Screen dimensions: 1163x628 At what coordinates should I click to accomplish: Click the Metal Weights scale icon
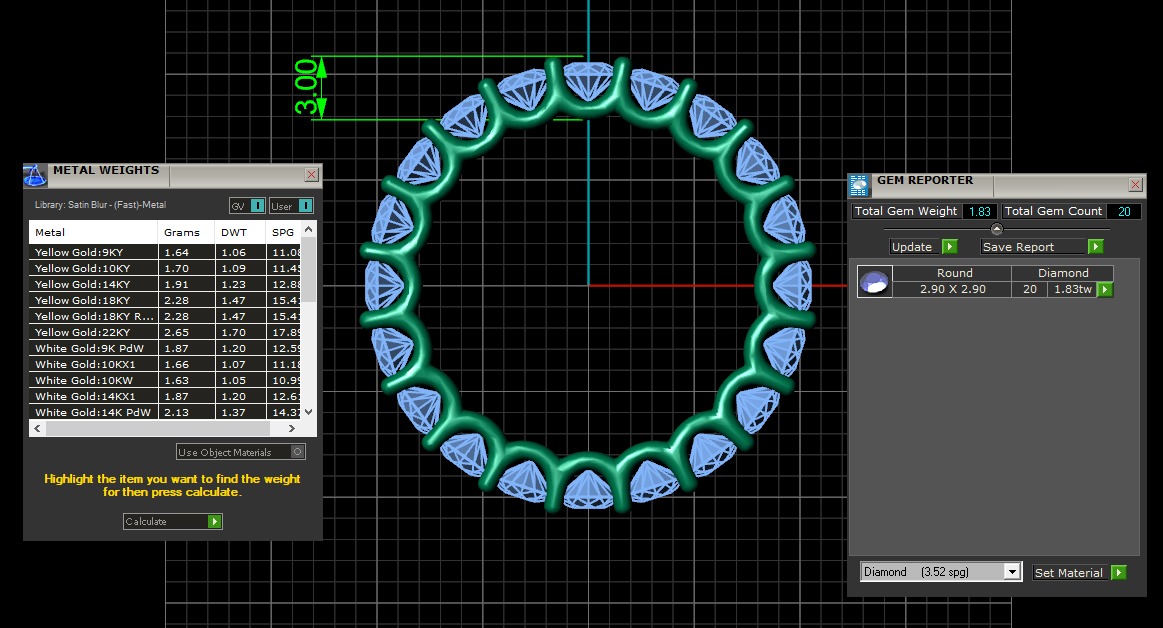coord(35,175)
